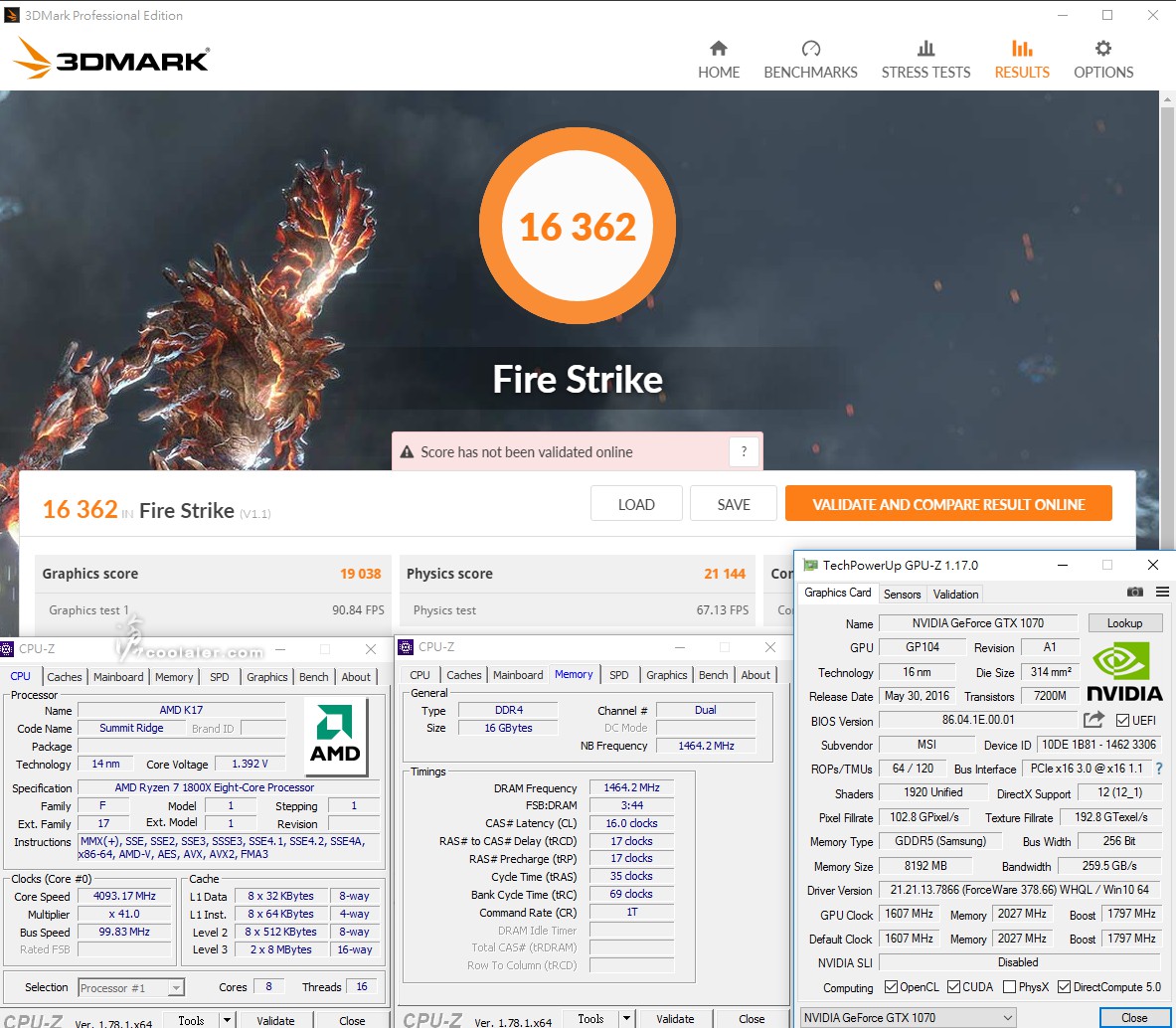Screen dimensions: 1176x1028
Task: Click Close button in the CPU-Z Memory window
Action: (752, 1019)
